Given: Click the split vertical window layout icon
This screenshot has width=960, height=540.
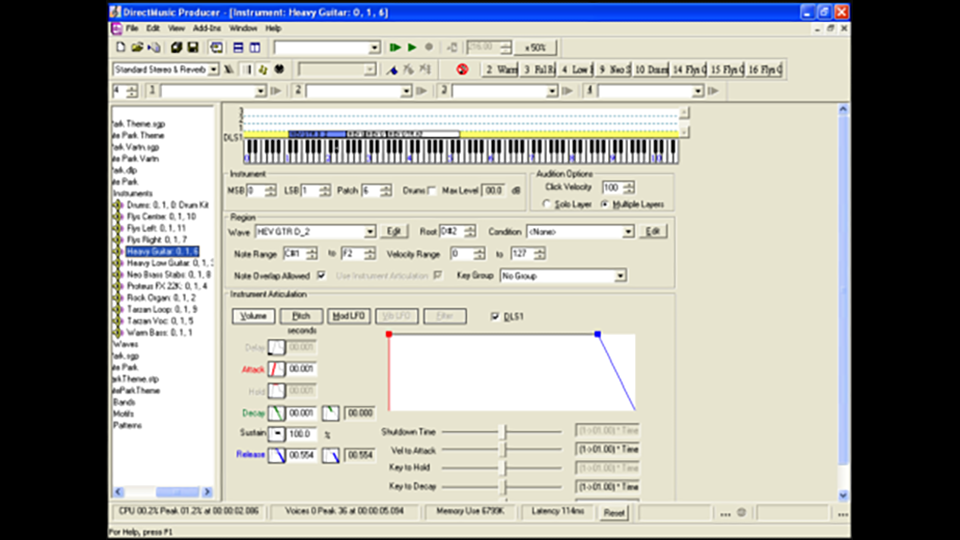Looking at the screenshot, I should coord(255,47).
